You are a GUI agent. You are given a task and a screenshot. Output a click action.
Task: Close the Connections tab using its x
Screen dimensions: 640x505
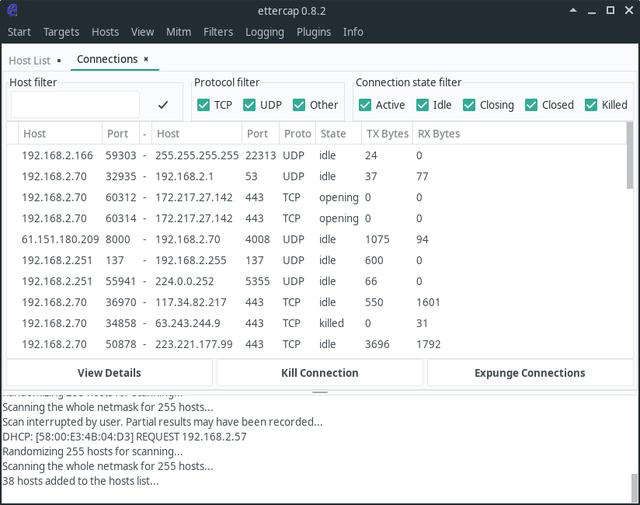tap(146, 60)
